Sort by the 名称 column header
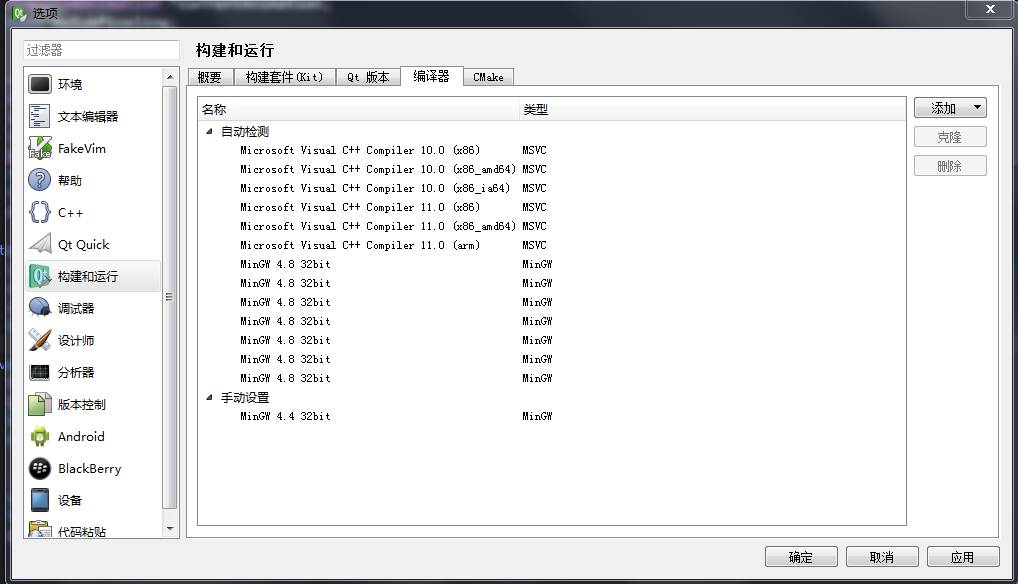The height and width of the screenshot is (584, 1018). point(358,110)
